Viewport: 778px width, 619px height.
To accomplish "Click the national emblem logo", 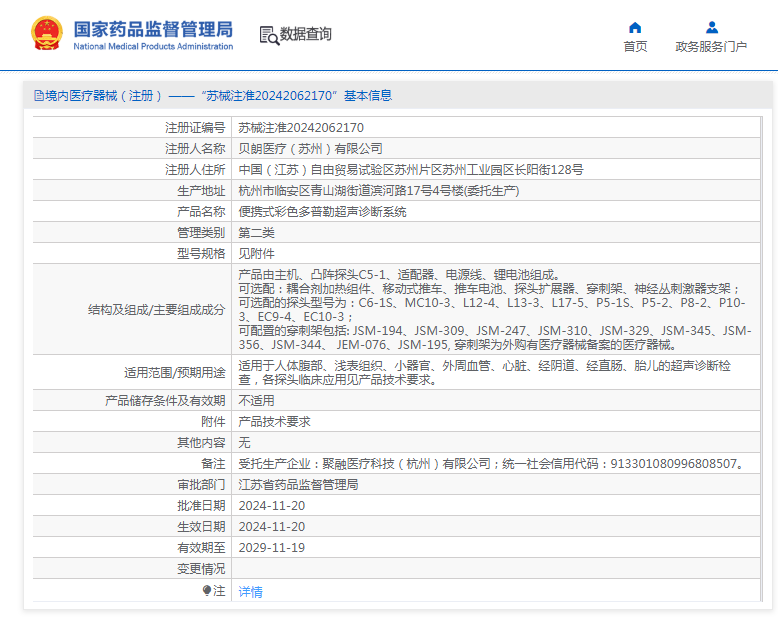I will [46, 33].
